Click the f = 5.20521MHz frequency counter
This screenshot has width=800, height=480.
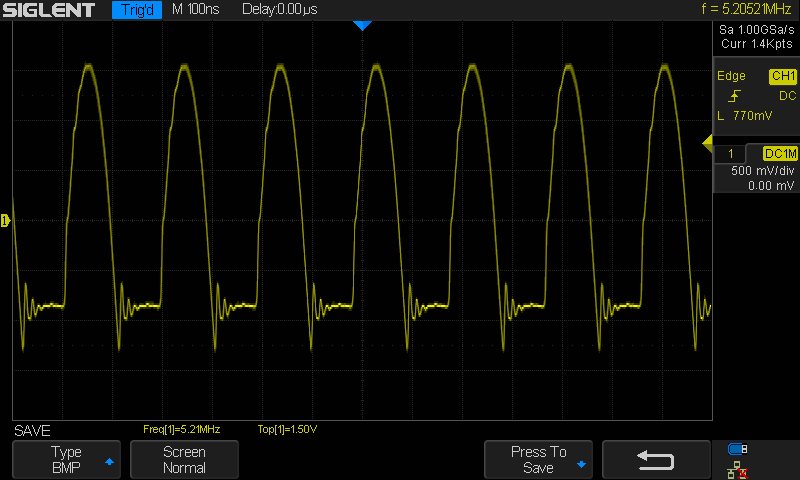(x=746, y=9)
